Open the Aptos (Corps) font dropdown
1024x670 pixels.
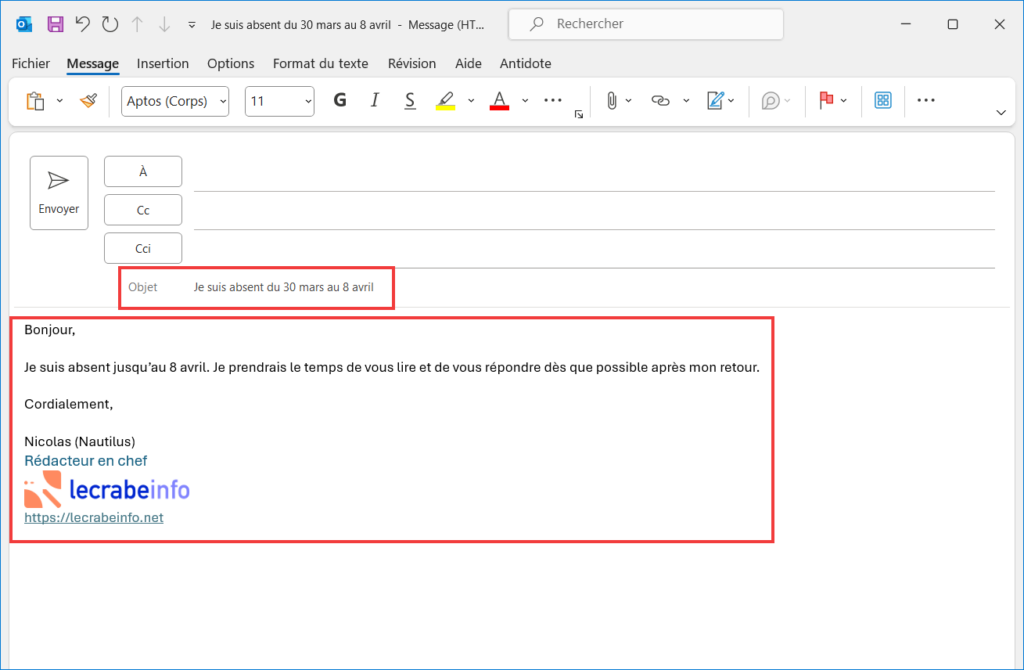click(174, 101)
